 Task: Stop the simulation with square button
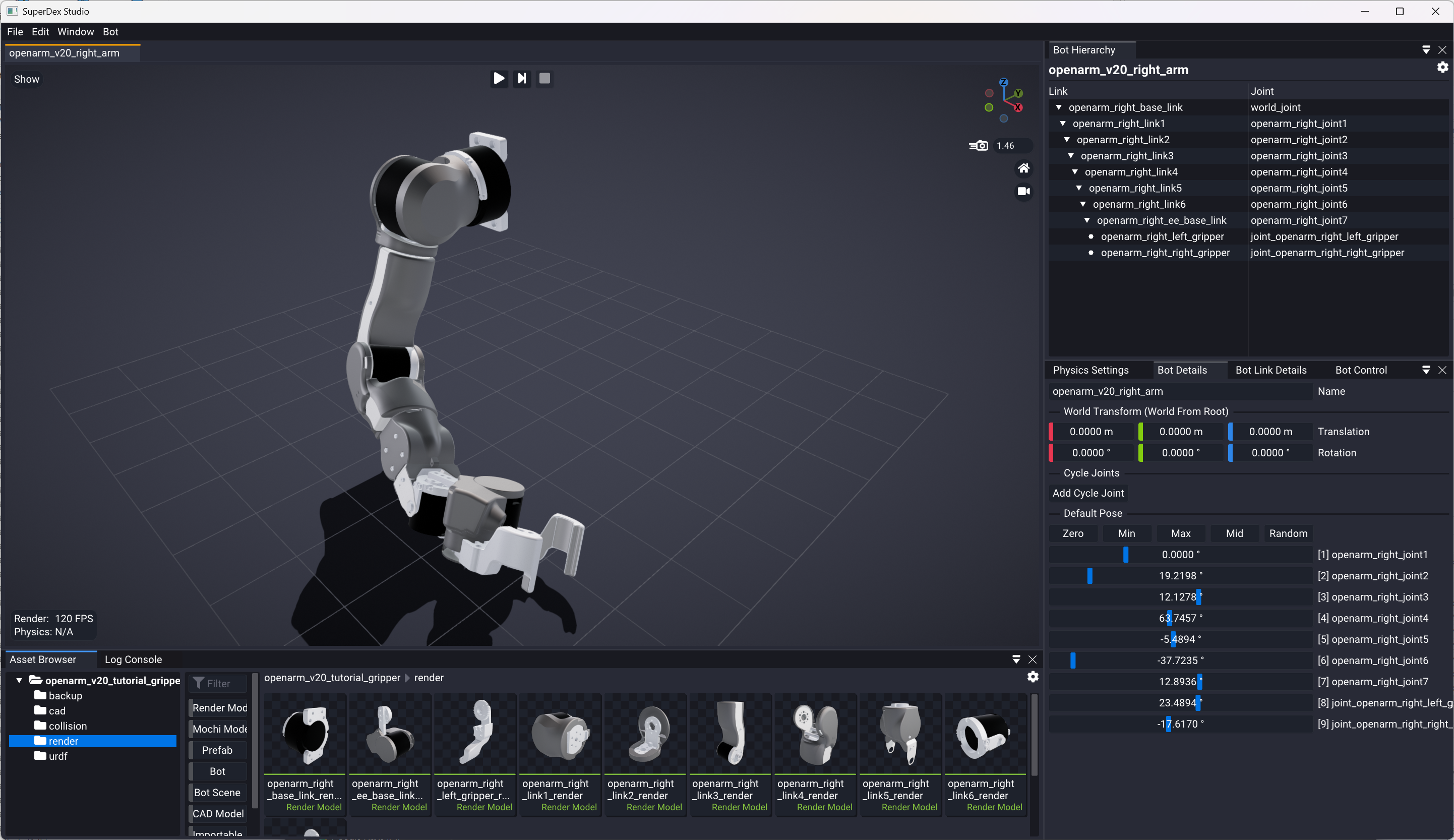tap(544, 79)
